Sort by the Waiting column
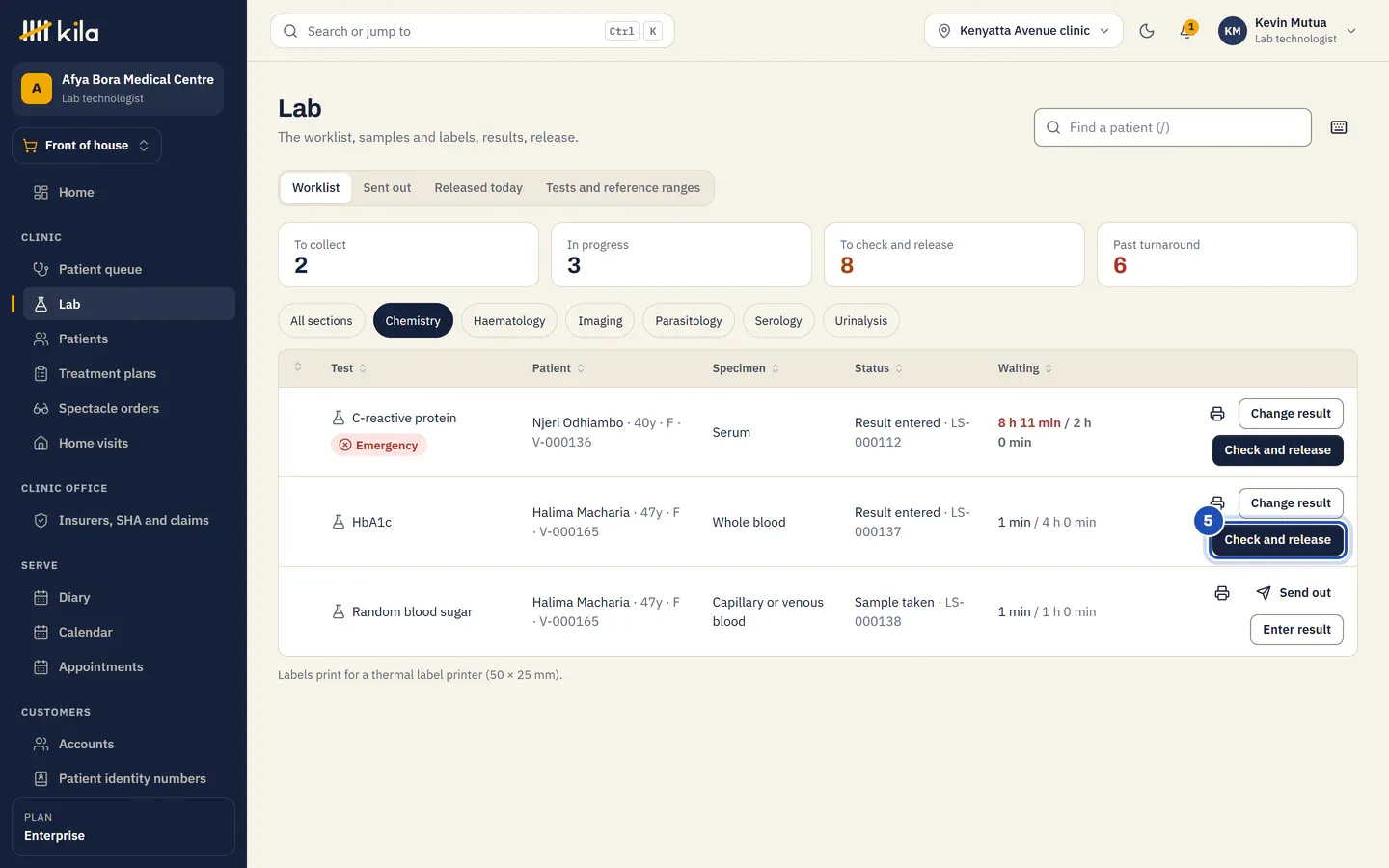 [1025, 368]
